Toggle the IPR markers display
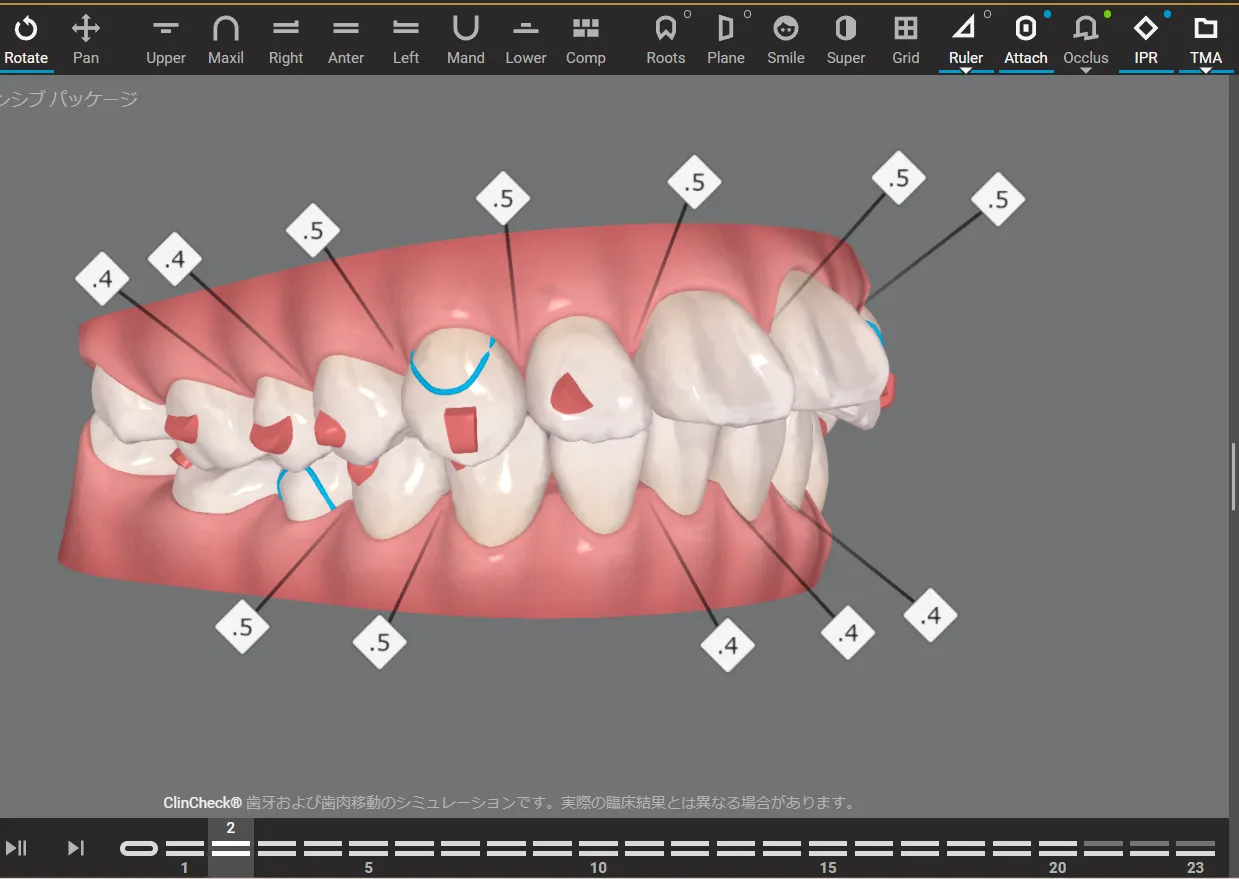The width and height of the screenshot is (1239, 879). 1146,39
